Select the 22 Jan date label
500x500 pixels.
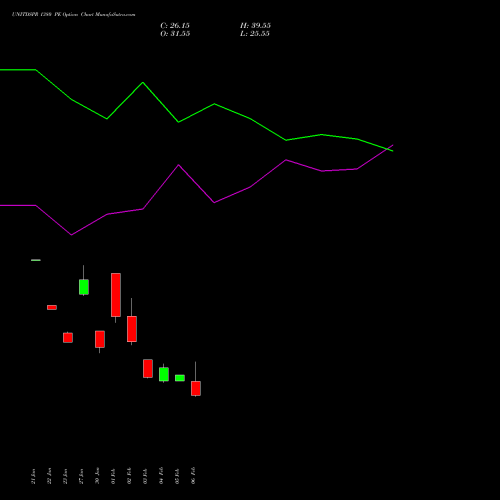[x=49, y=476]
